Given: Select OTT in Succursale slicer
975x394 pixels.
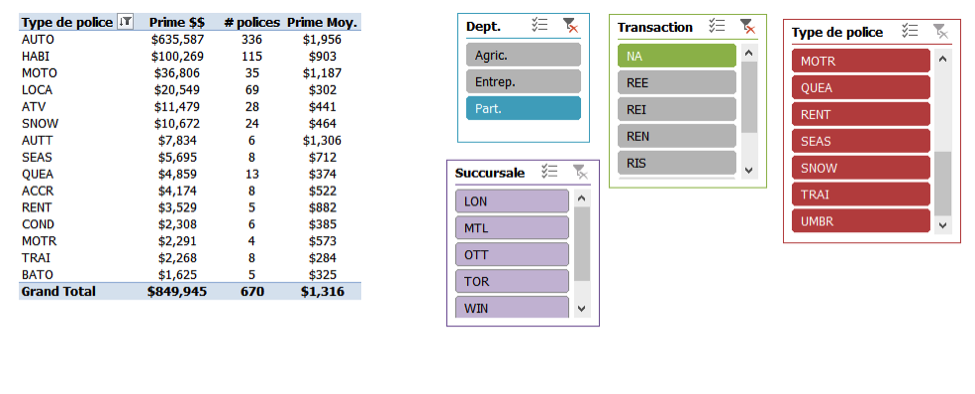Looking at the screenshot, I should [x=512, y=255].
